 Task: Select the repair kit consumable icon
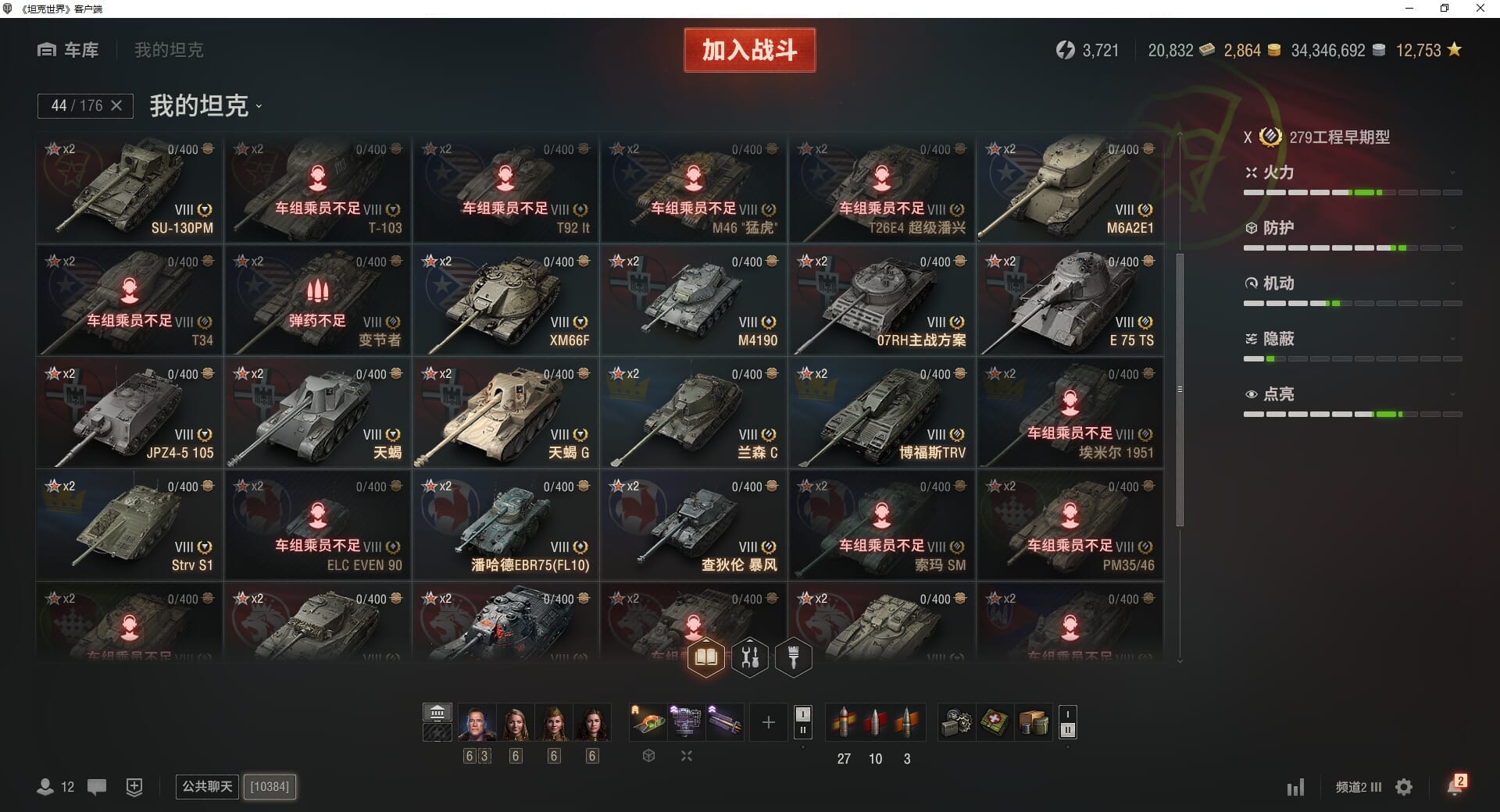[956, 722]
